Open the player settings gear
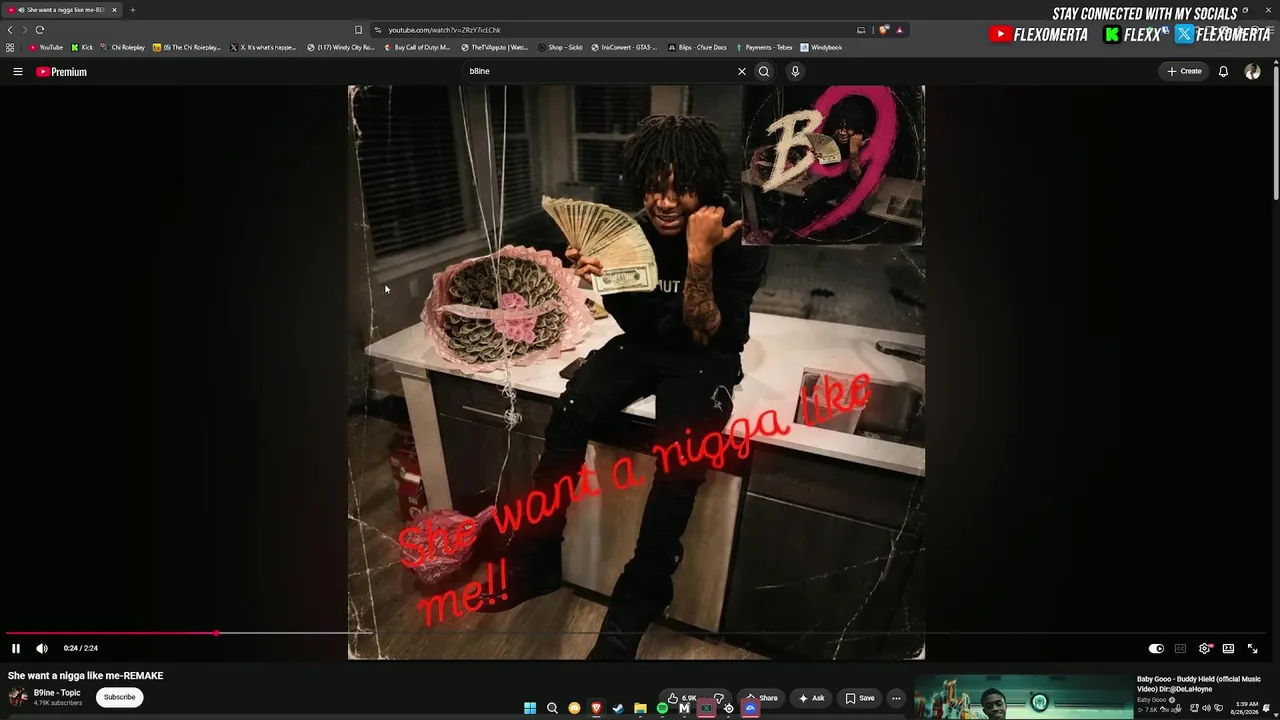Screen dimensions: 1280x720 click(1204, 649)
